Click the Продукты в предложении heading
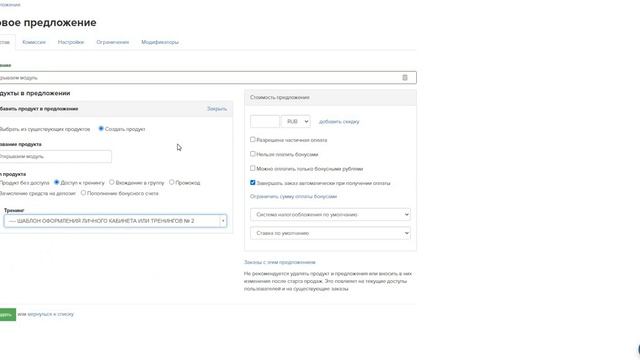Image resolution: width=640 pixels, height=360 pixels. coord(35,93)
